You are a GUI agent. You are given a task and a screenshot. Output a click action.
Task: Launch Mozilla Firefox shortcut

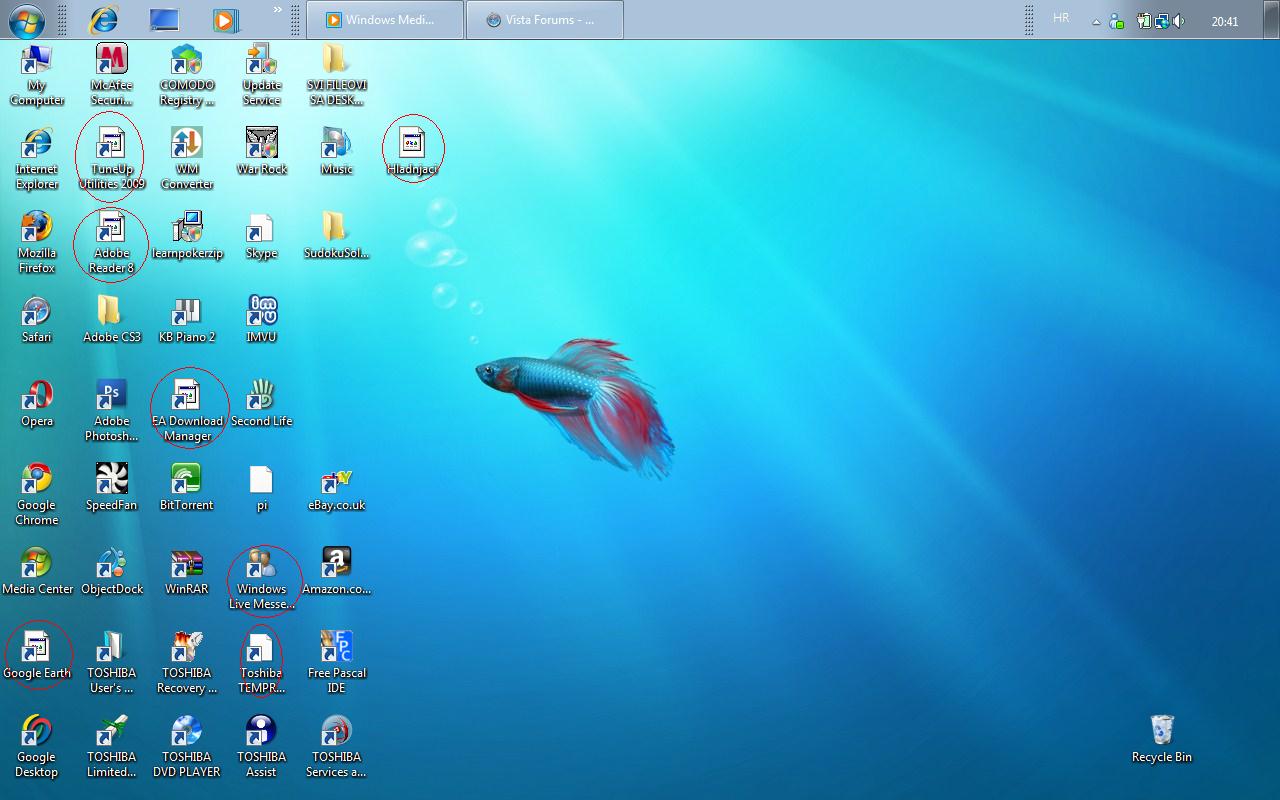tap(37, 243)
